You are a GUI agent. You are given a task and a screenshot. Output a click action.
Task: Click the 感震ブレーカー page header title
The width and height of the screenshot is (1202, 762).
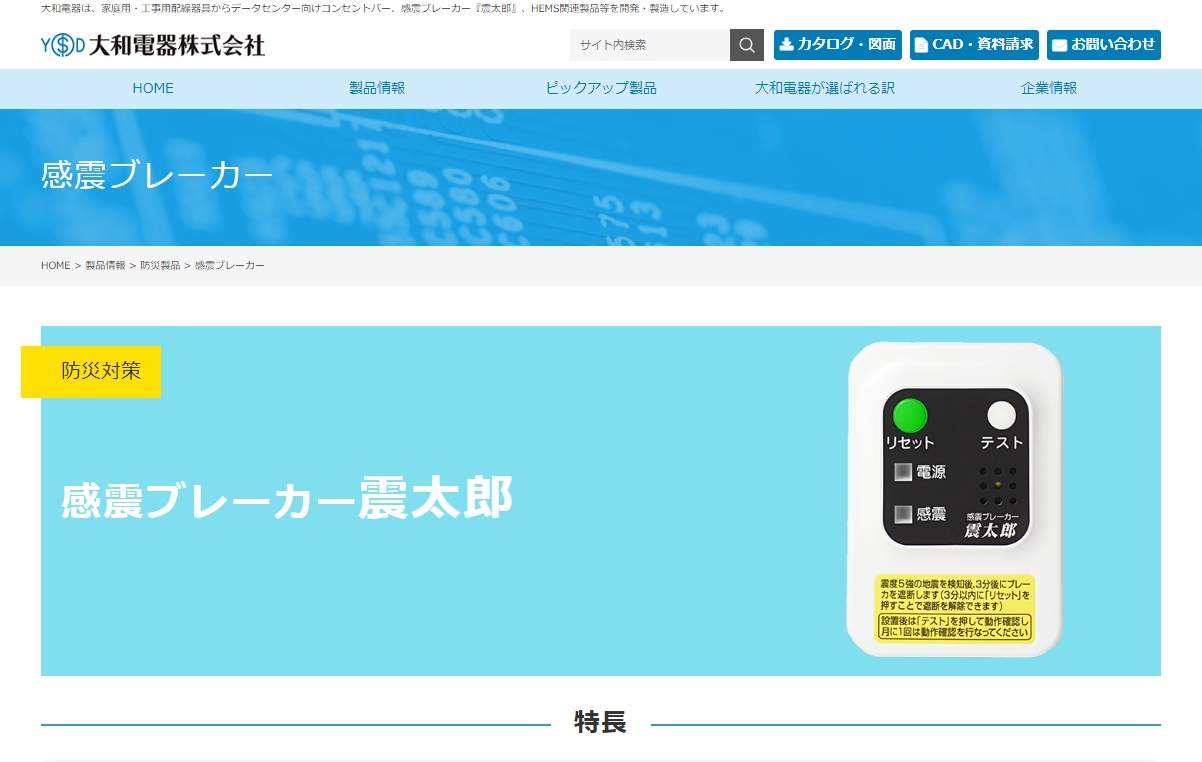click(157, 176)
